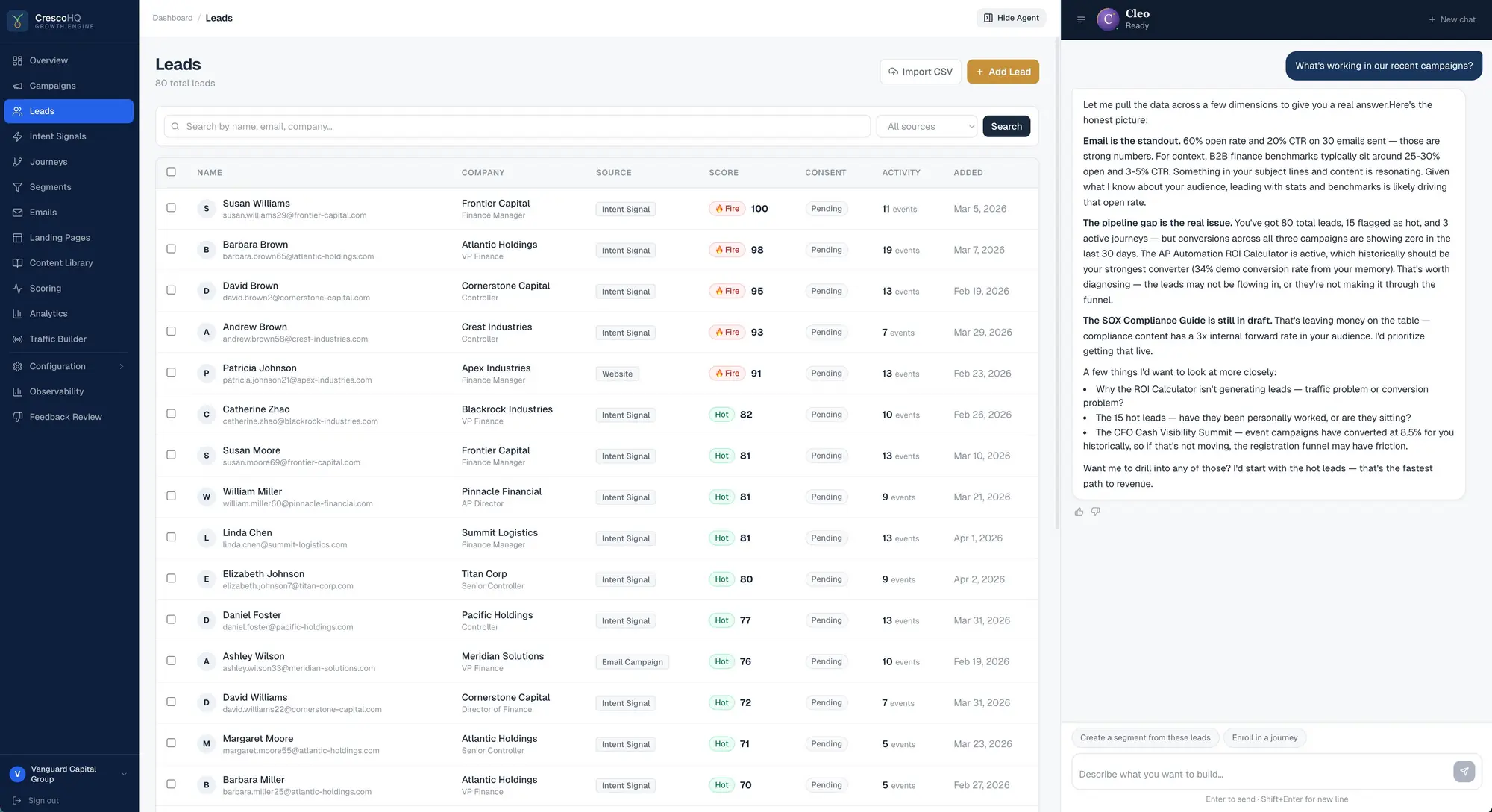Select Linda Chen row checkbox

171,538
